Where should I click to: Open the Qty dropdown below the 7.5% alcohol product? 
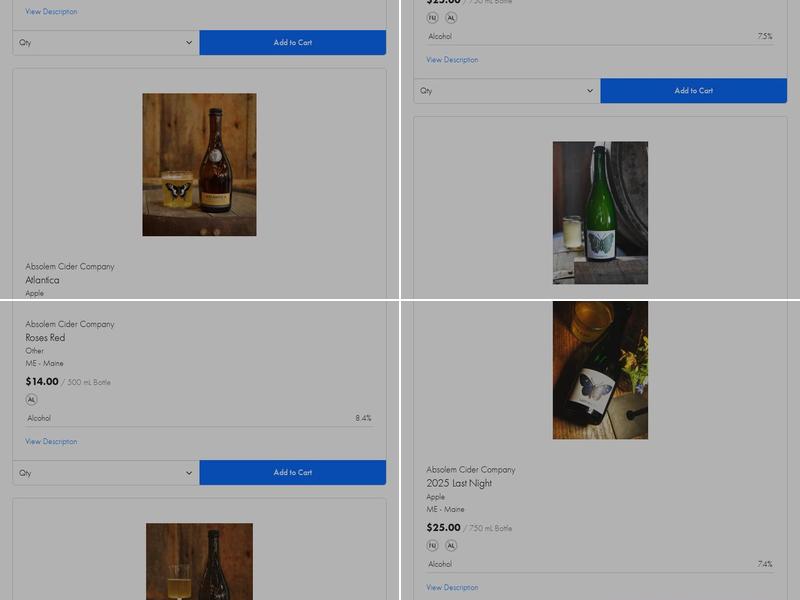pos(507,91)
